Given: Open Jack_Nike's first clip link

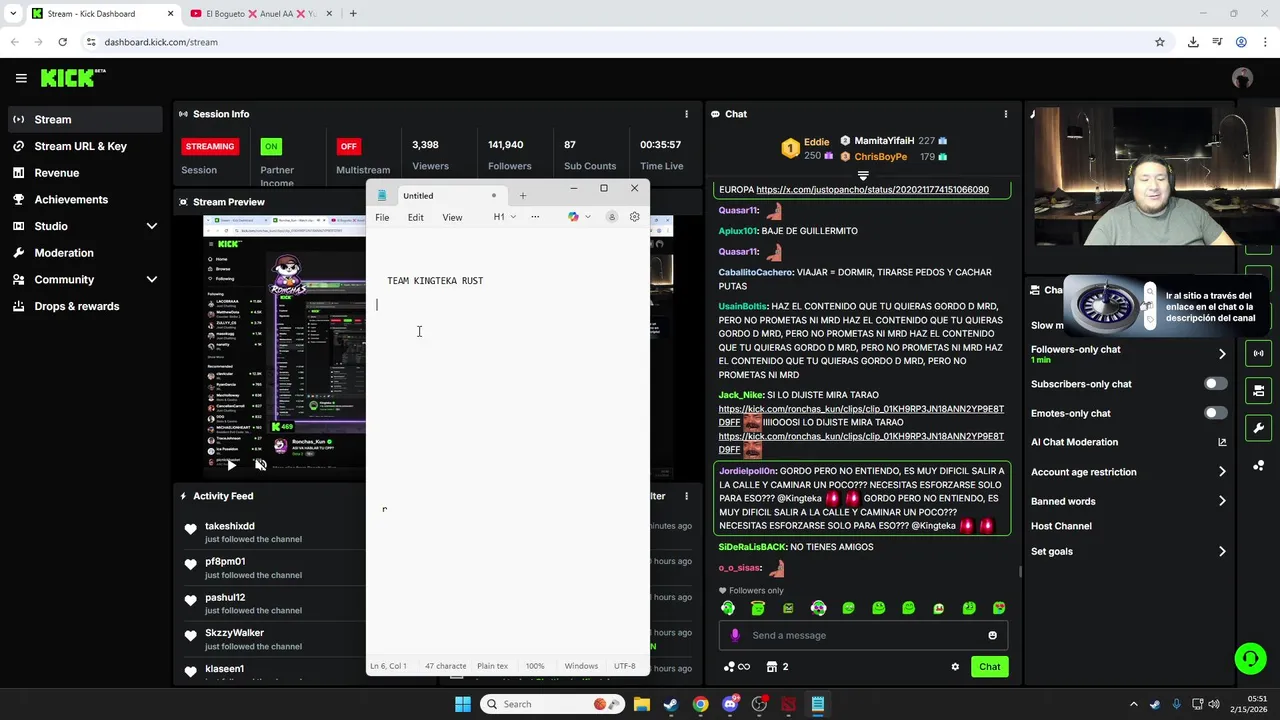Looking at the screenshot, I should click(x=861, y=415).
